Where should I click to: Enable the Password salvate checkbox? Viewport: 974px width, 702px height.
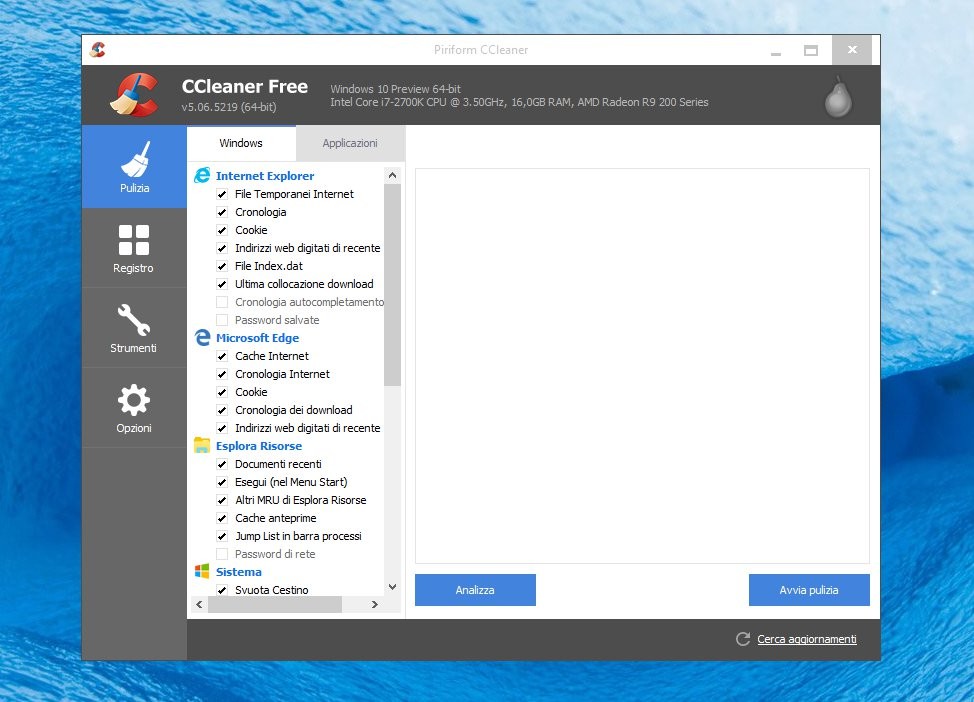click(x=222, y=320)
